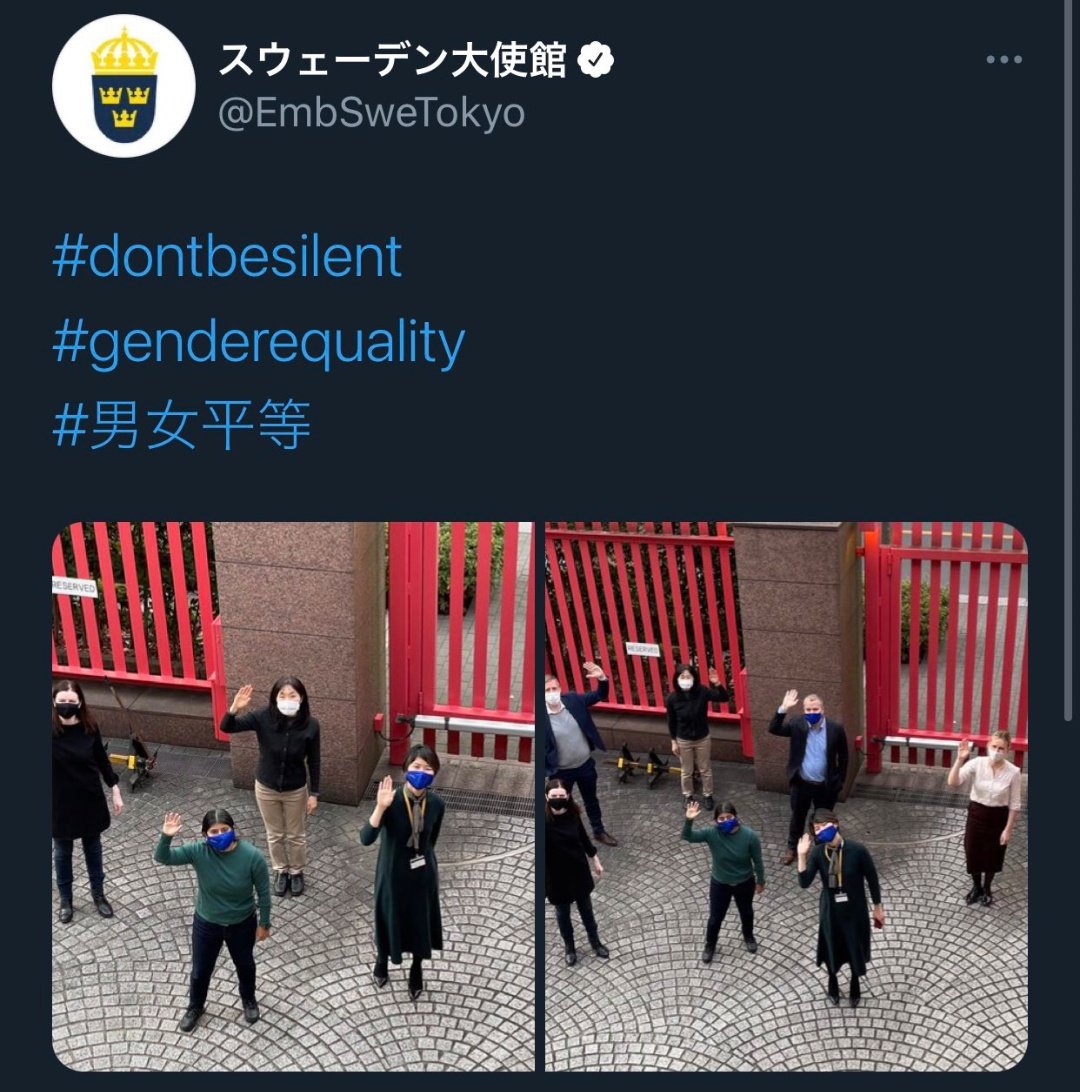Open the #dontbesilent hashtag
The width and height of the screenshot is (1080, 1092).
pyautogui.click(x=227, y=256)
